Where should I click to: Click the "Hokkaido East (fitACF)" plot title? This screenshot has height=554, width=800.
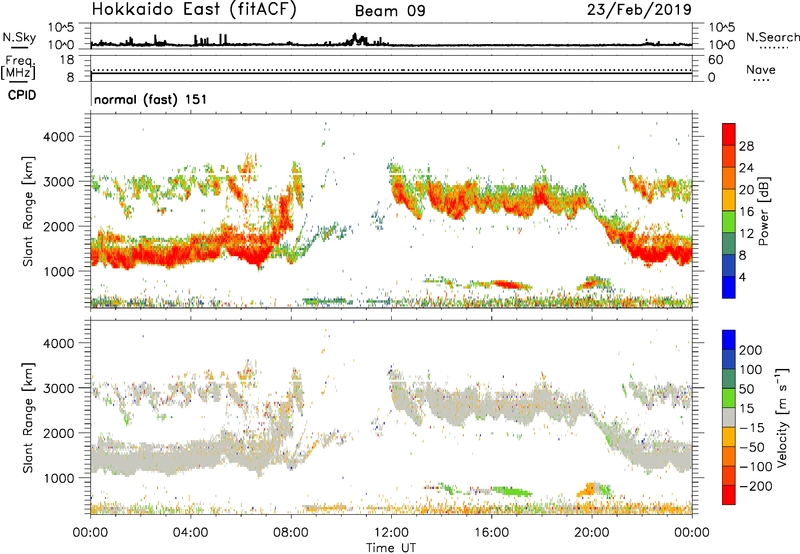click(194, 10)
